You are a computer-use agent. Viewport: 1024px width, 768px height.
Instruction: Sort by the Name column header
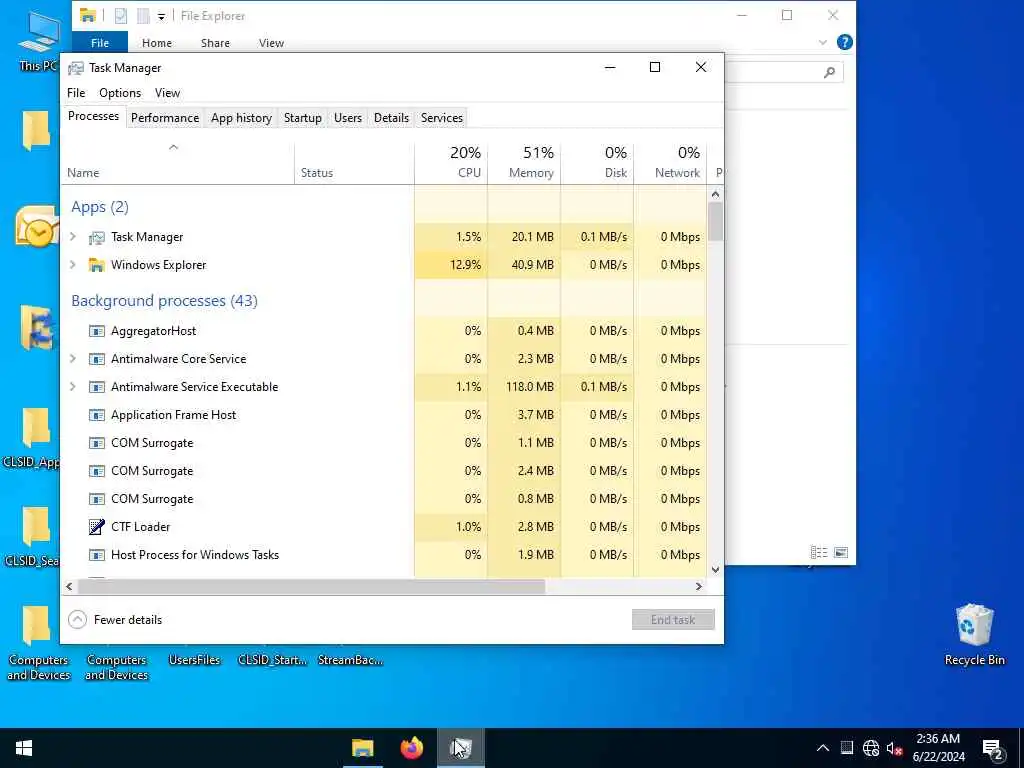(178, 163)
